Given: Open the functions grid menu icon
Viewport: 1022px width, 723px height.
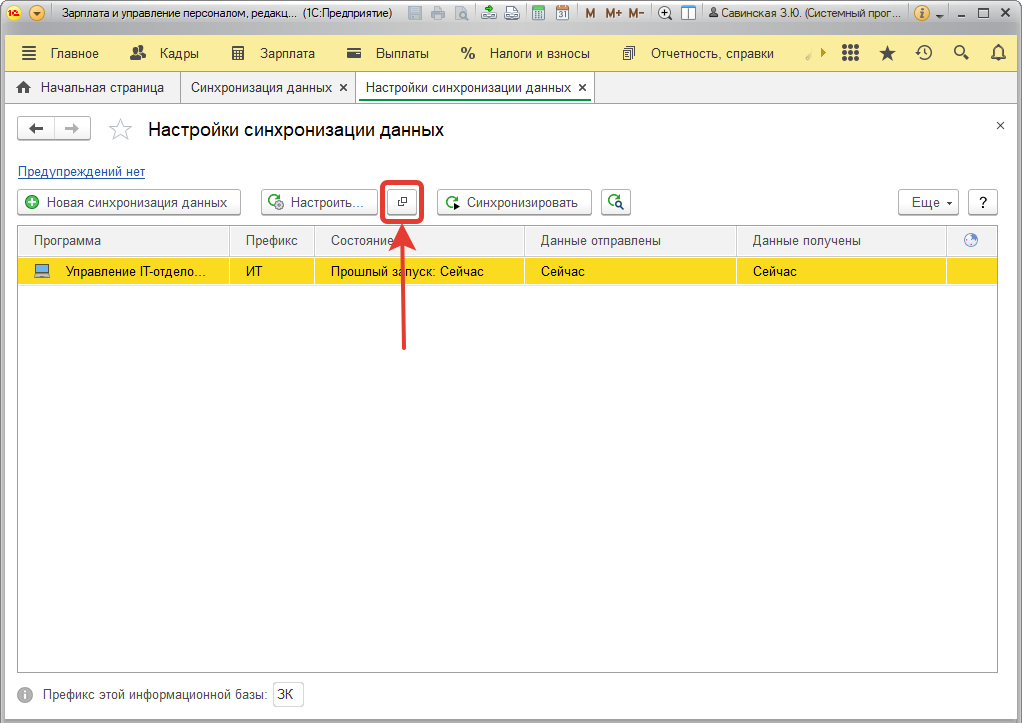Looking at the screenshot, I should coord(850,53).
